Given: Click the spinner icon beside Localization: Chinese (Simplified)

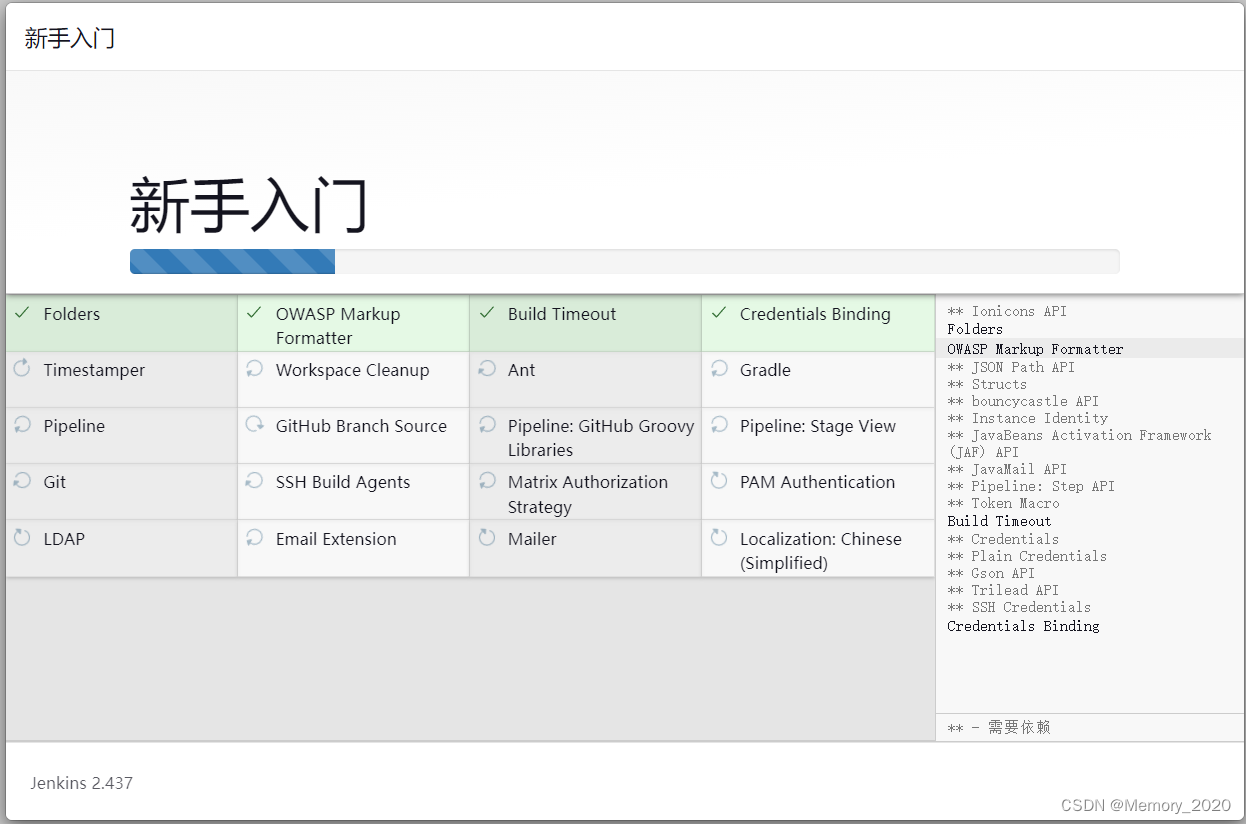Looking at the screenshot, I should pos(718,538).
